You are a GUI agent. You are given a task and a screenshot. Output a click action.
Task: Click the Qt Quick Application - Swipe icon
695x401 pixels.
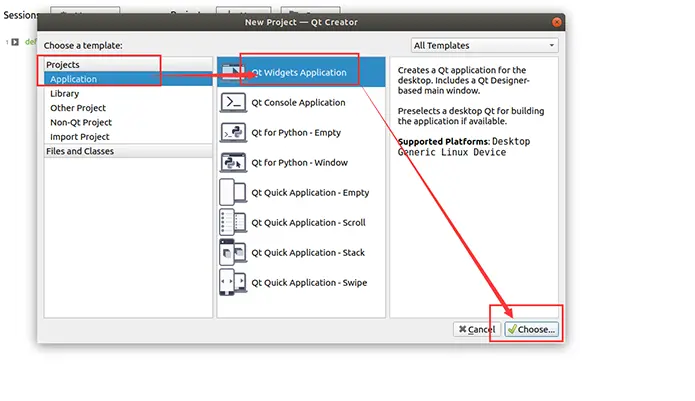point(233,282)
